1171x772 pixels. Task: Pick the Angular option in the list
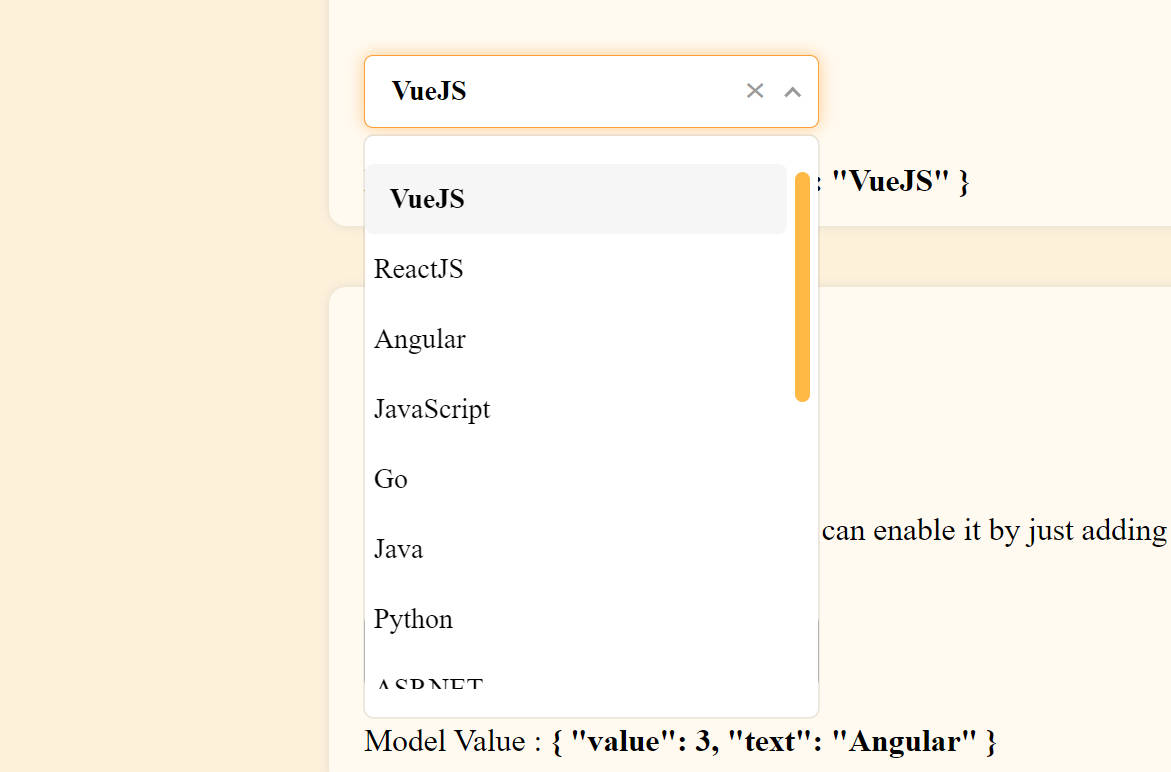420,339
